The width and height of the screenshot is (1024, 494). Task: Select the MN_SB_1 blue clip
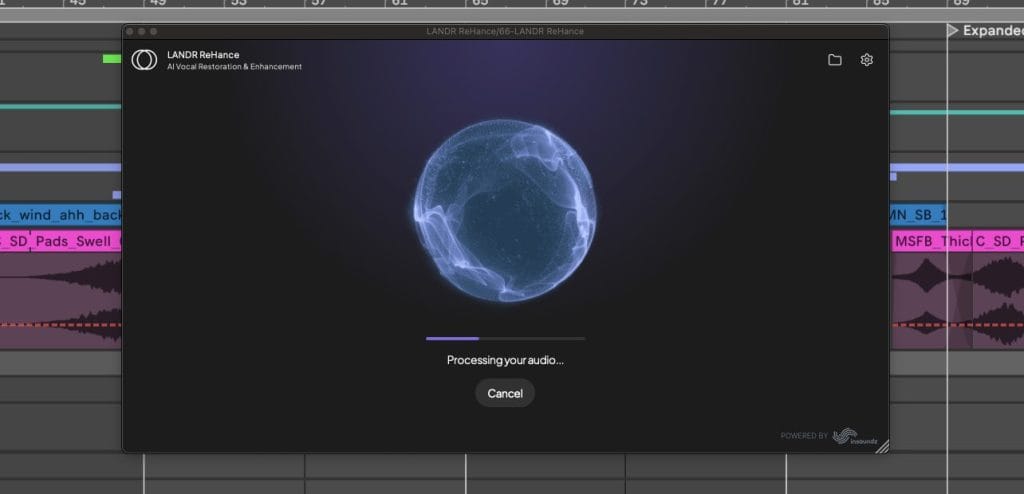click(x=917, y=214)
